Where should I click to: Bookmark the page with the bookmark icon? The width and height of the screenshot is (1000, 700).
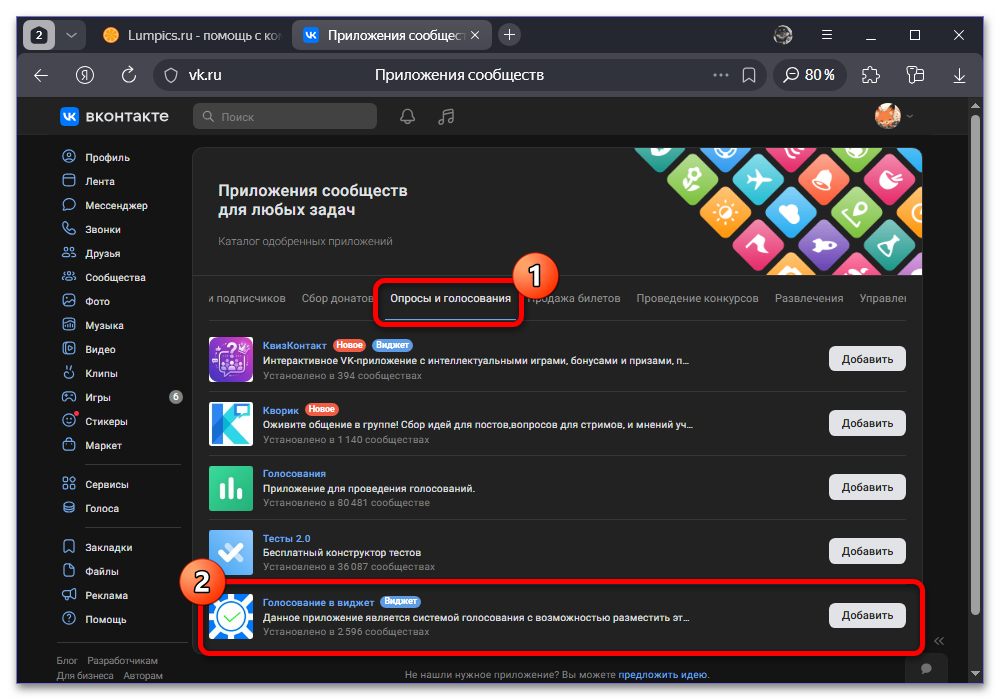[x=749, y=75]
